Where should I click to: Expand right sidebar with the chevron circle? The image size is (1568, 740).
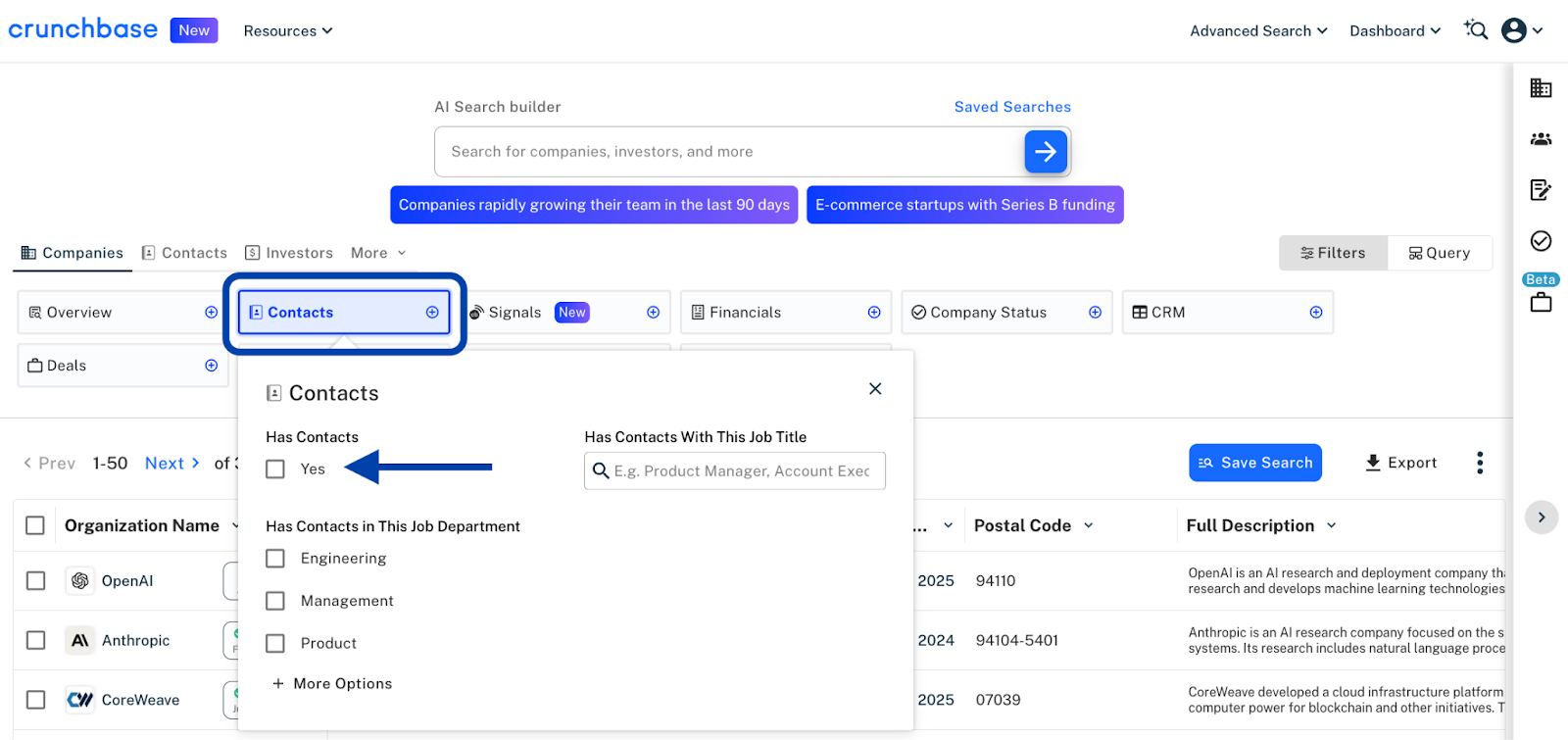(1541, 518)
